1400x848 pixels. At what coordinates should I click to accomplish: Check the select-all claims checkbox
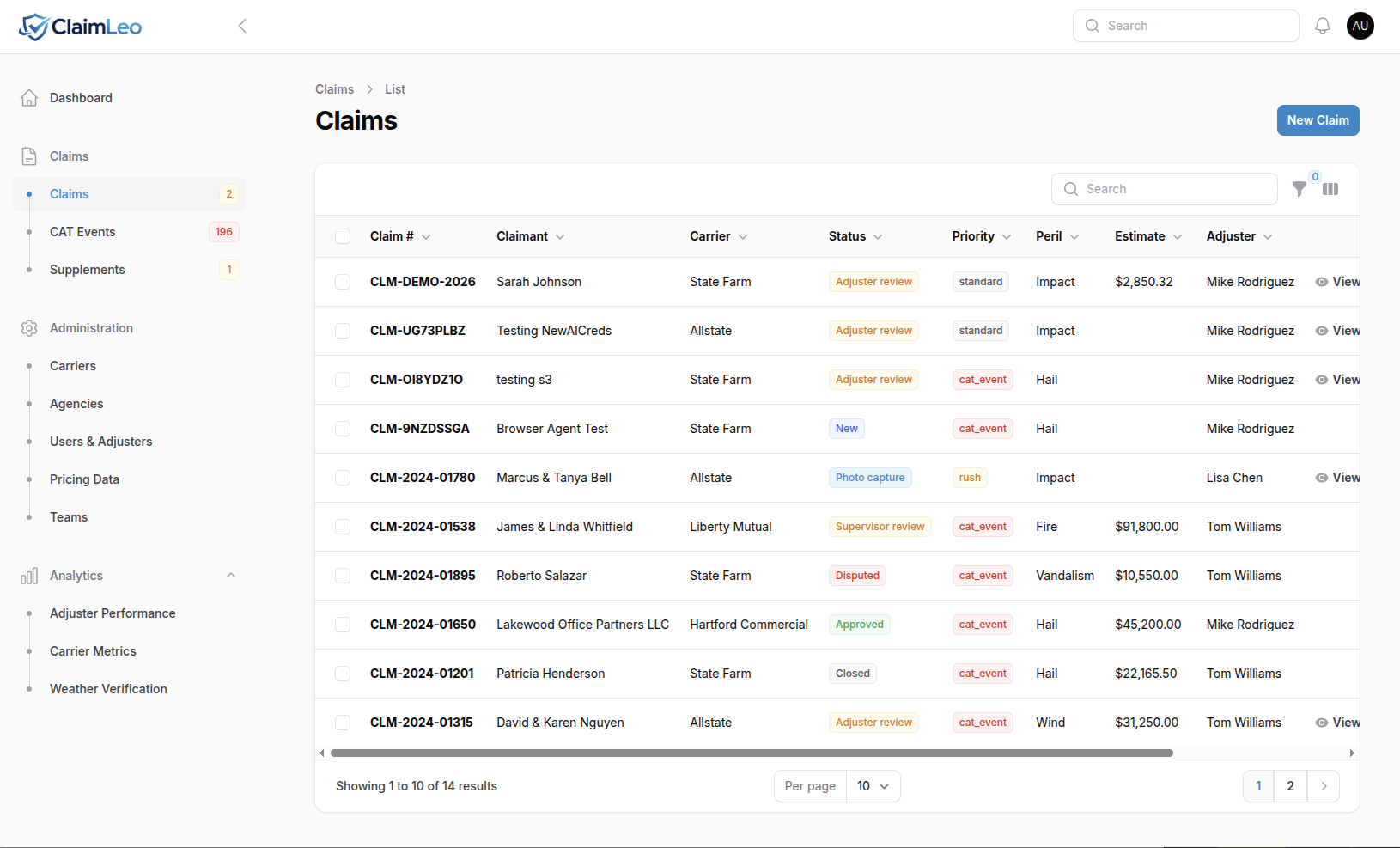[x=343, y=236]
